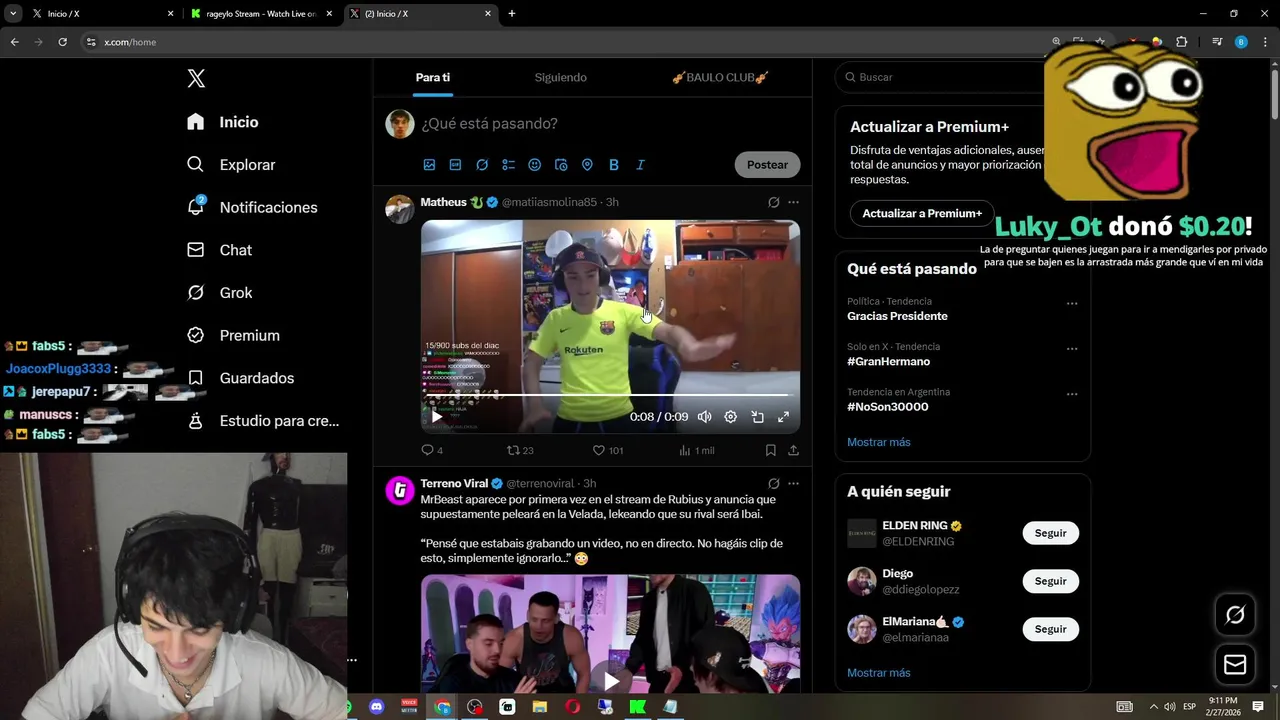Viewport: 1280px width, 720px height.
Task: Add a poll to the new post
Action: [508, 165]
